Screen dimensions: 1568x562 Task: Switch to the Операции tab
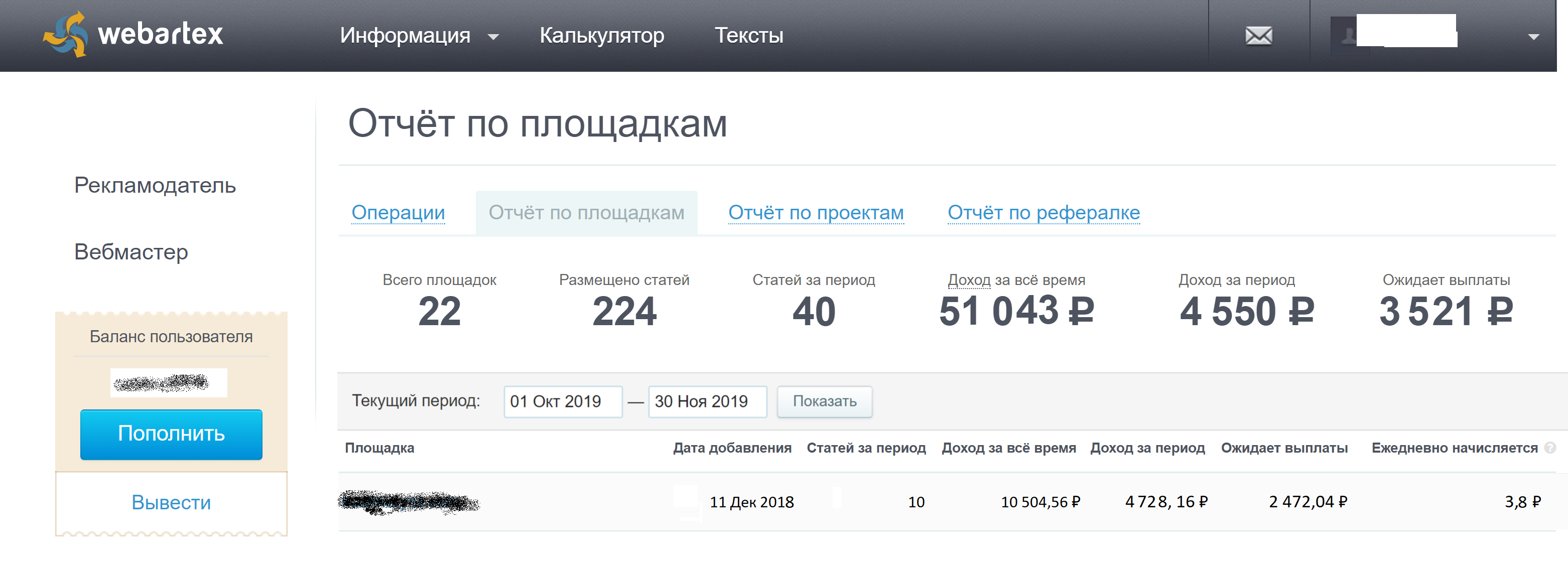click(x=398, y=213)
